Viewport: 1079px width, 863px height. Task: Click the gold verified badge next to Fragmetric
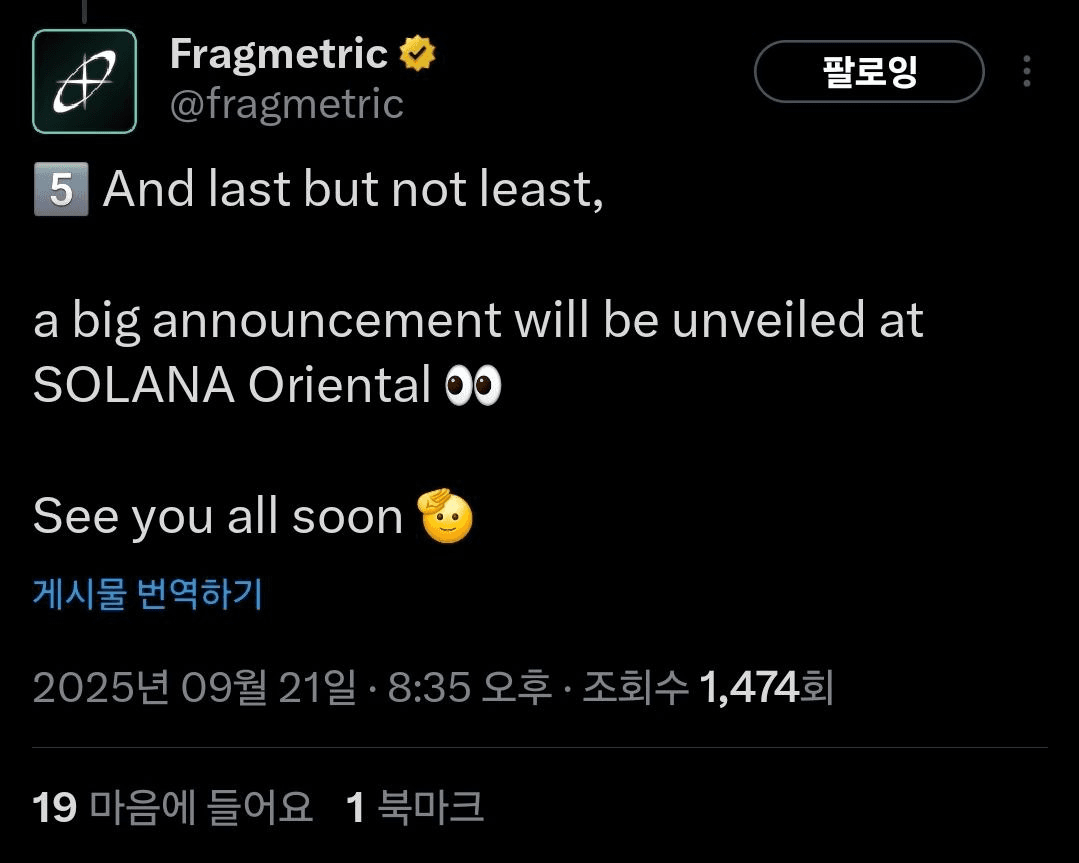[x=418, y=54]
